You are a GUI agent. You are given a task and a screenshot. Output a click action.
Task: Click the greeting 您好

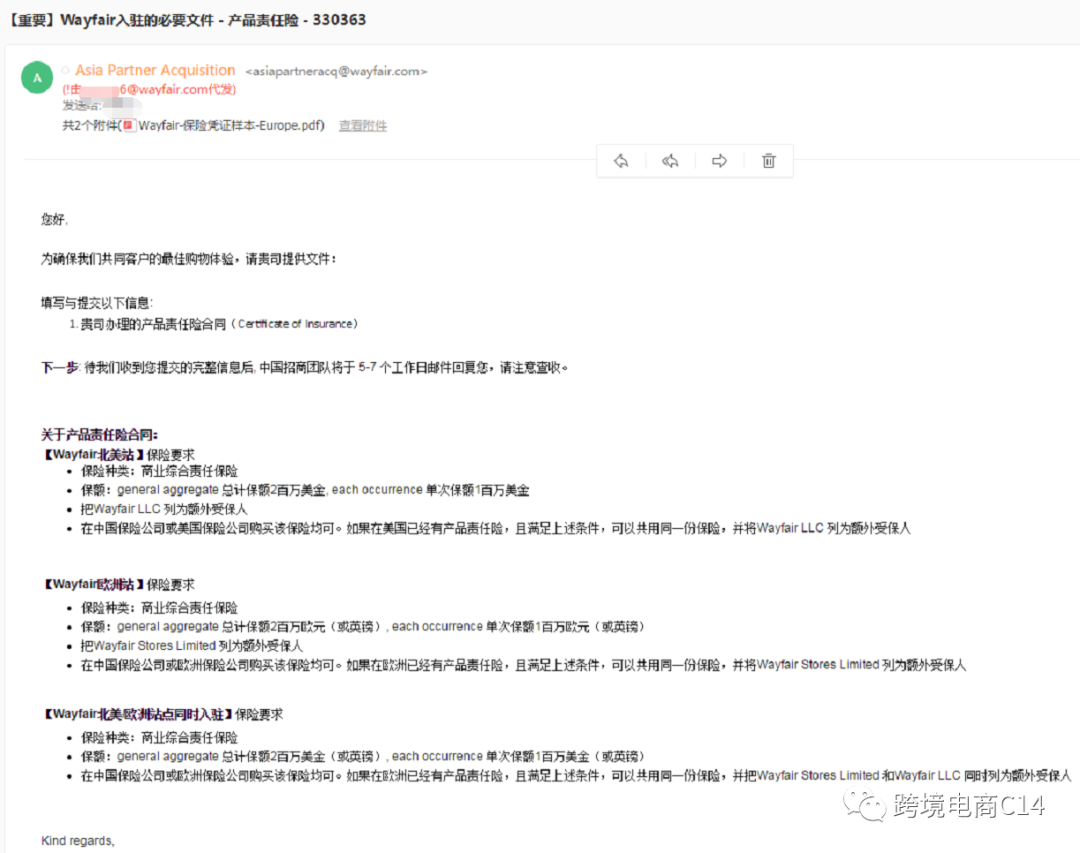[54, 219]
